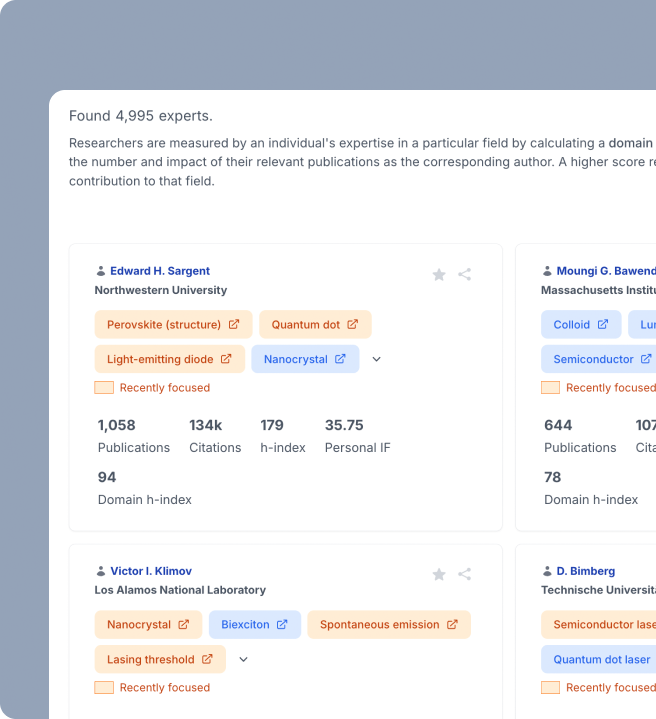Open external link icon on Lasing threshold tag
656x719 pixels.
(207, 659)
